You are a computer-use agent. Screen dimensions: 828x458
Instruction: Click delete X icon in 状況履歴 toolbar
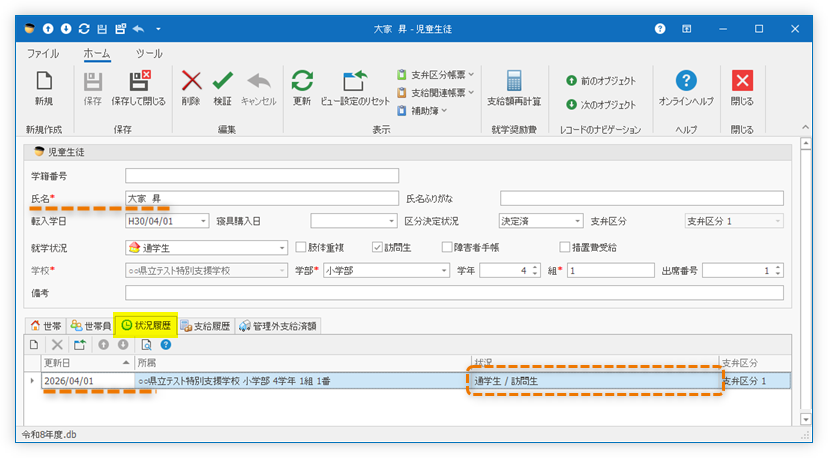click(x=57, y=345)
